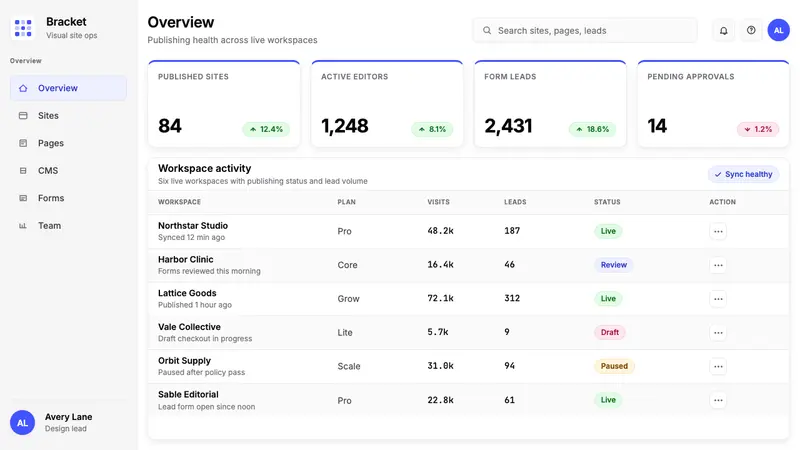Open the notifications bell
The width and height of the screenshot is (800, 450).
(x=723, y=31)
